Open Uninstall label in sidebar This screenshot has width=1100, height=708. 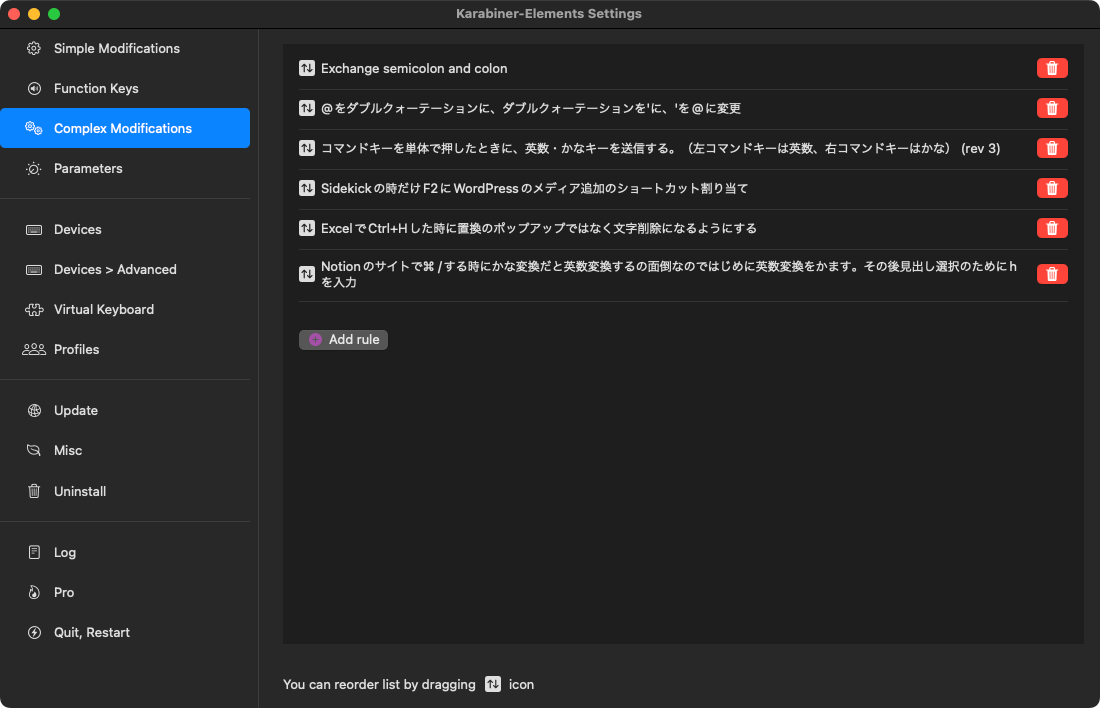(80, 491)
